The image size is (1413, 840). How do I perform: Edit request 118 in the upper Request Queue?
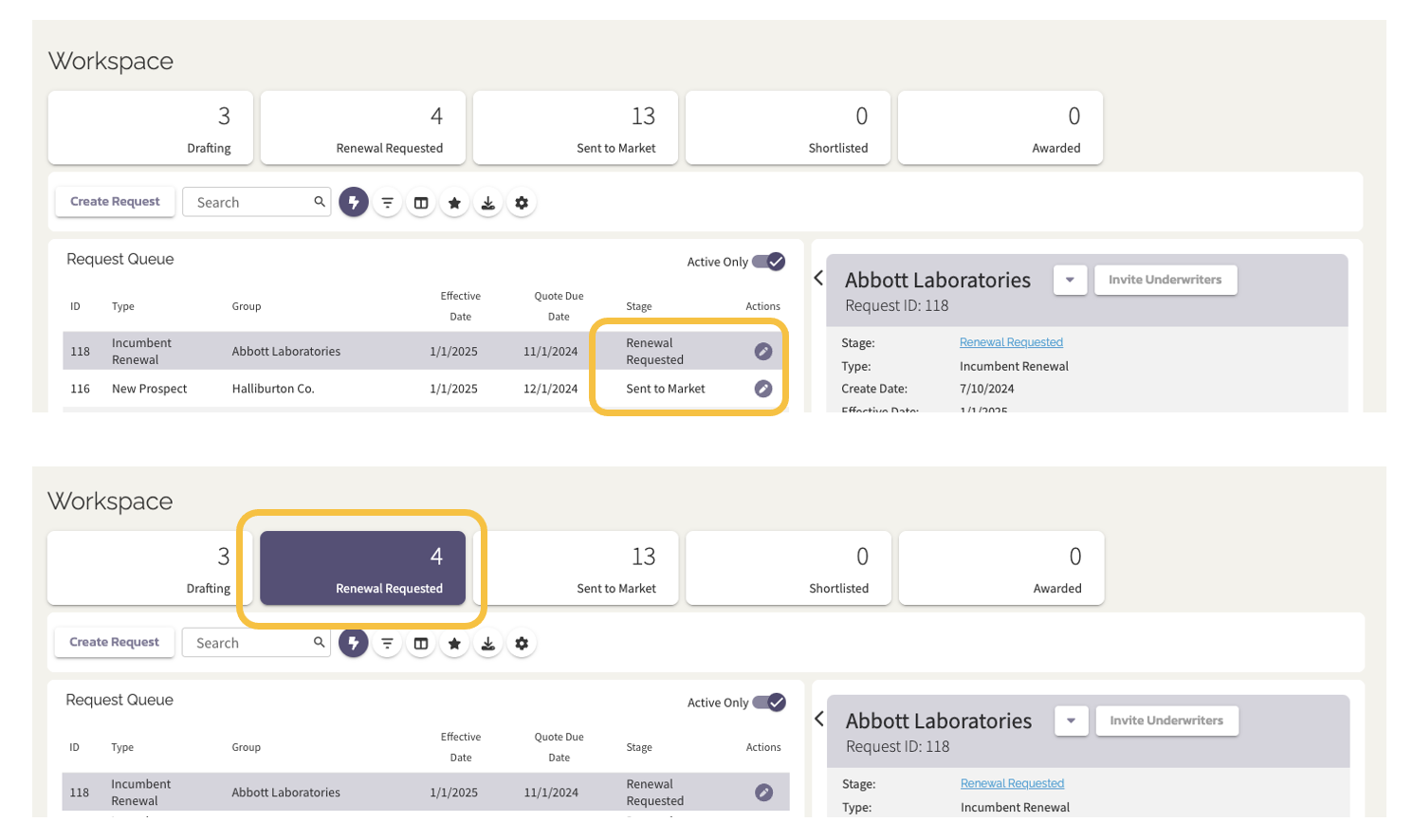tap(763, 352)
